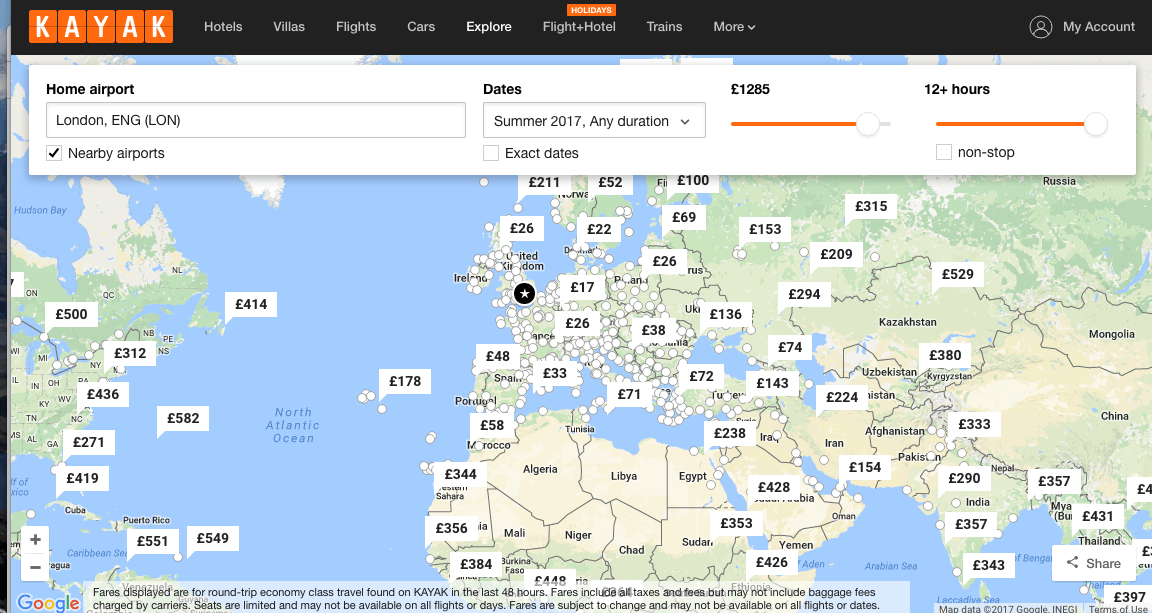The height and width of the screenshot is (613, 1152).
Task: Click the 12+ hours duration slider handle
Action: (x=1095, y=123)
